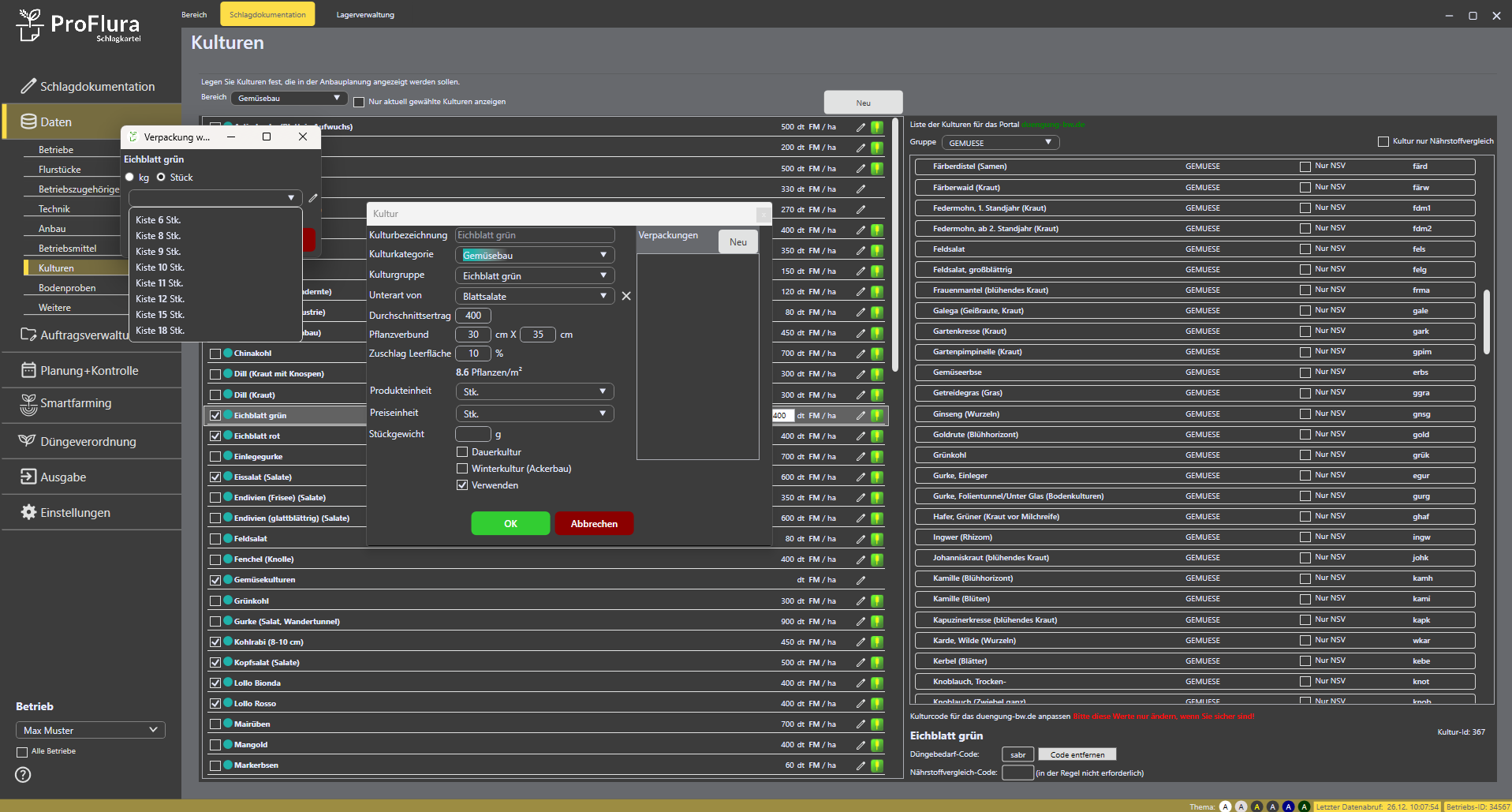The width and height of the screenshot is (1512, 812).
Task: Click the pencil edit icon in Verpackung window
Action: [x=313, y=198]
